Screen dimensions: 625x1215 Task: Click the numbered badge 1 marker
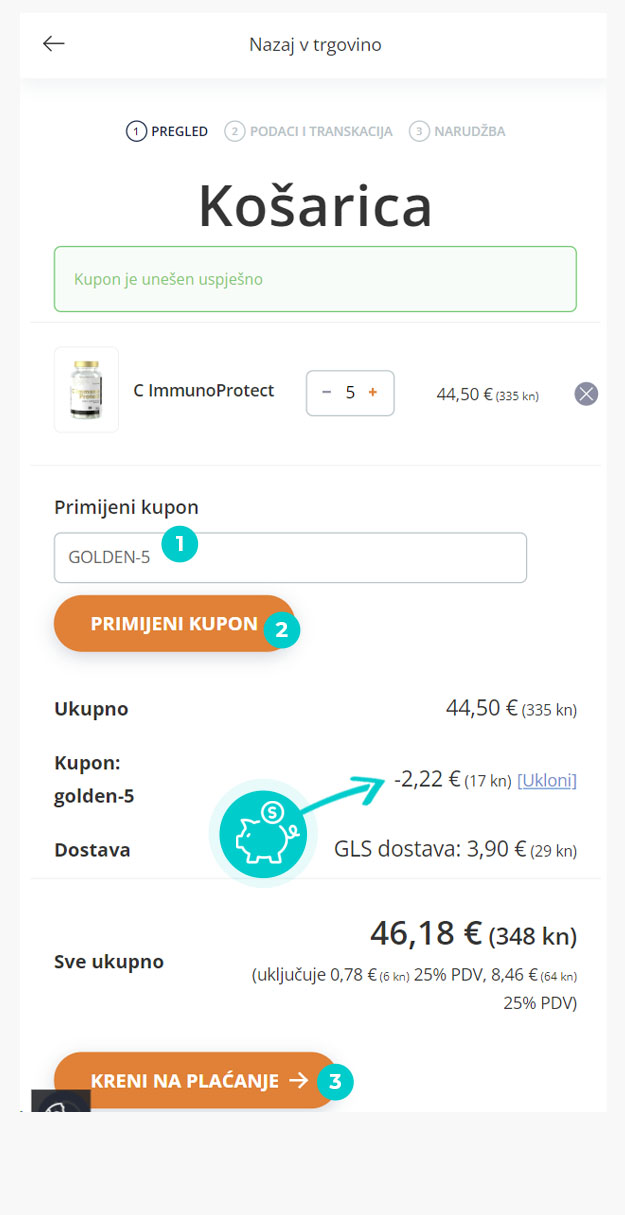point(180,544)
